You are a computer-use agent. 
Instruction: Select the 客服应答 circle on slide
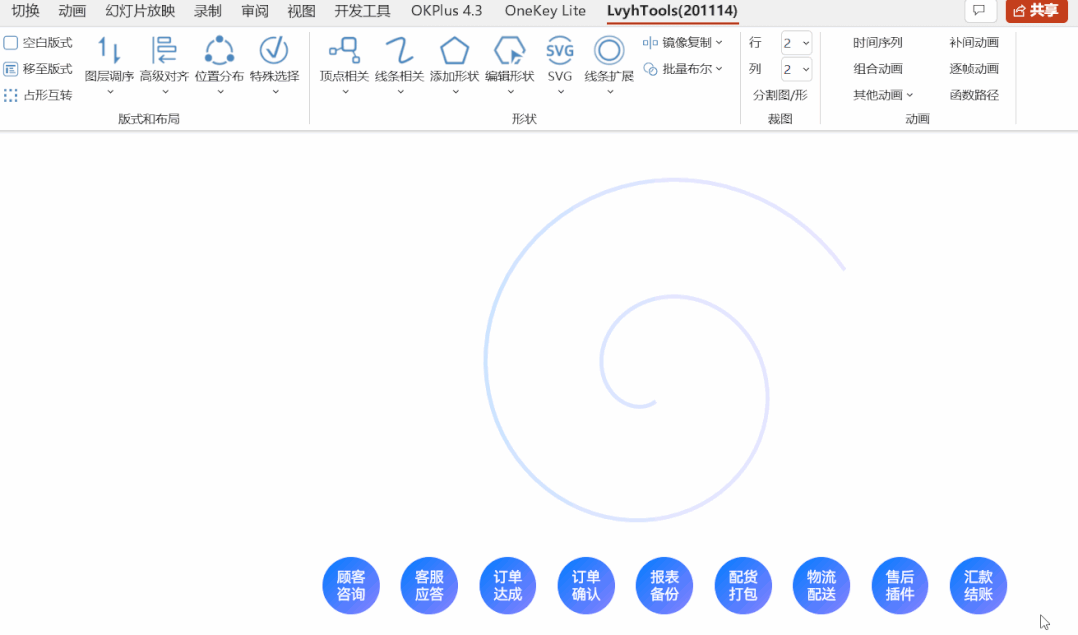(429, 586)
